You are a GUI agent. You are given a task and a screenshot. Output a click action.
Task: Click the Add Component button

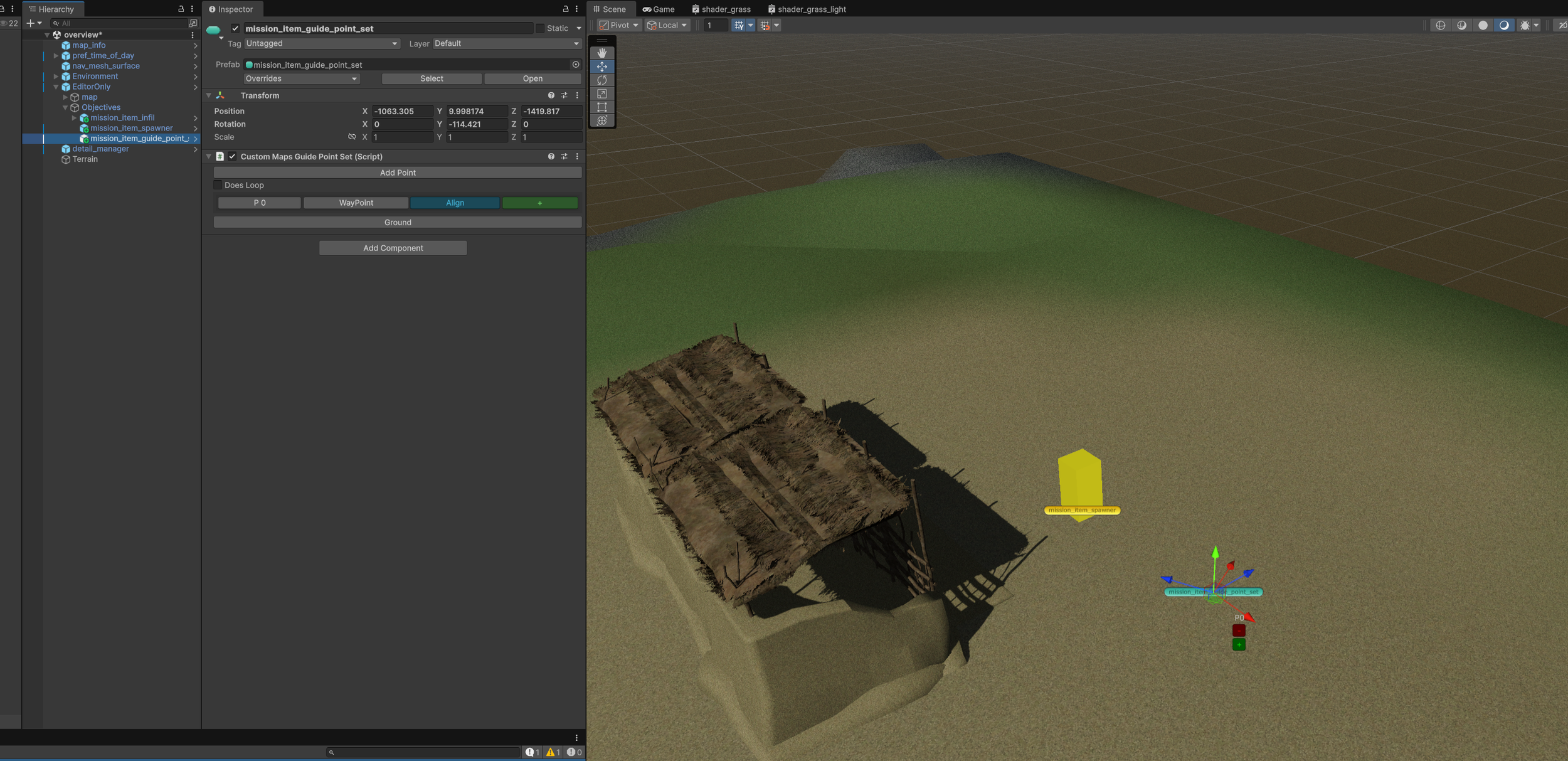point(393,248)
